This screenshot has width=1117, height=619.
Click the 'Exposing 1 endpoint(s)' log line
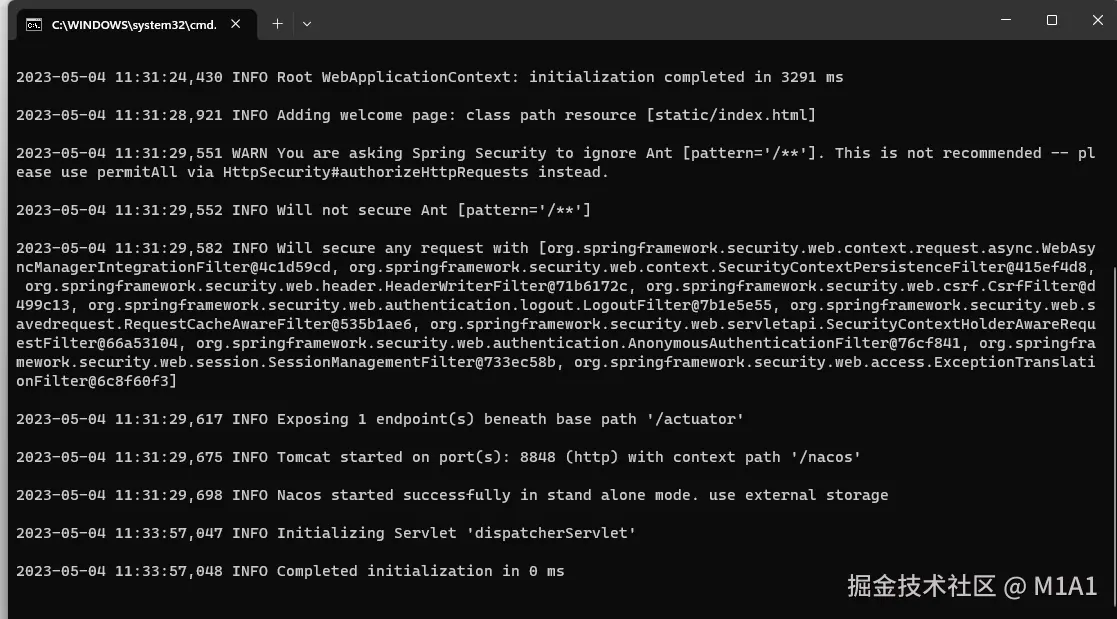point(380,419)
